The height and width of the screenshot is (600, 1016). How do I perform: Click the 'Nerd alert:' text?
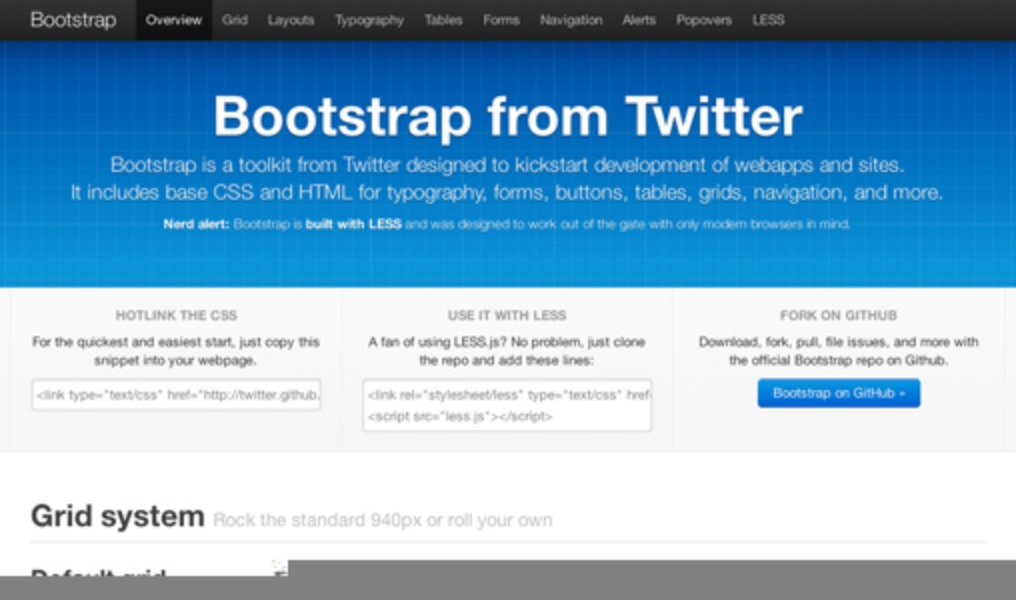coord(196,224)
